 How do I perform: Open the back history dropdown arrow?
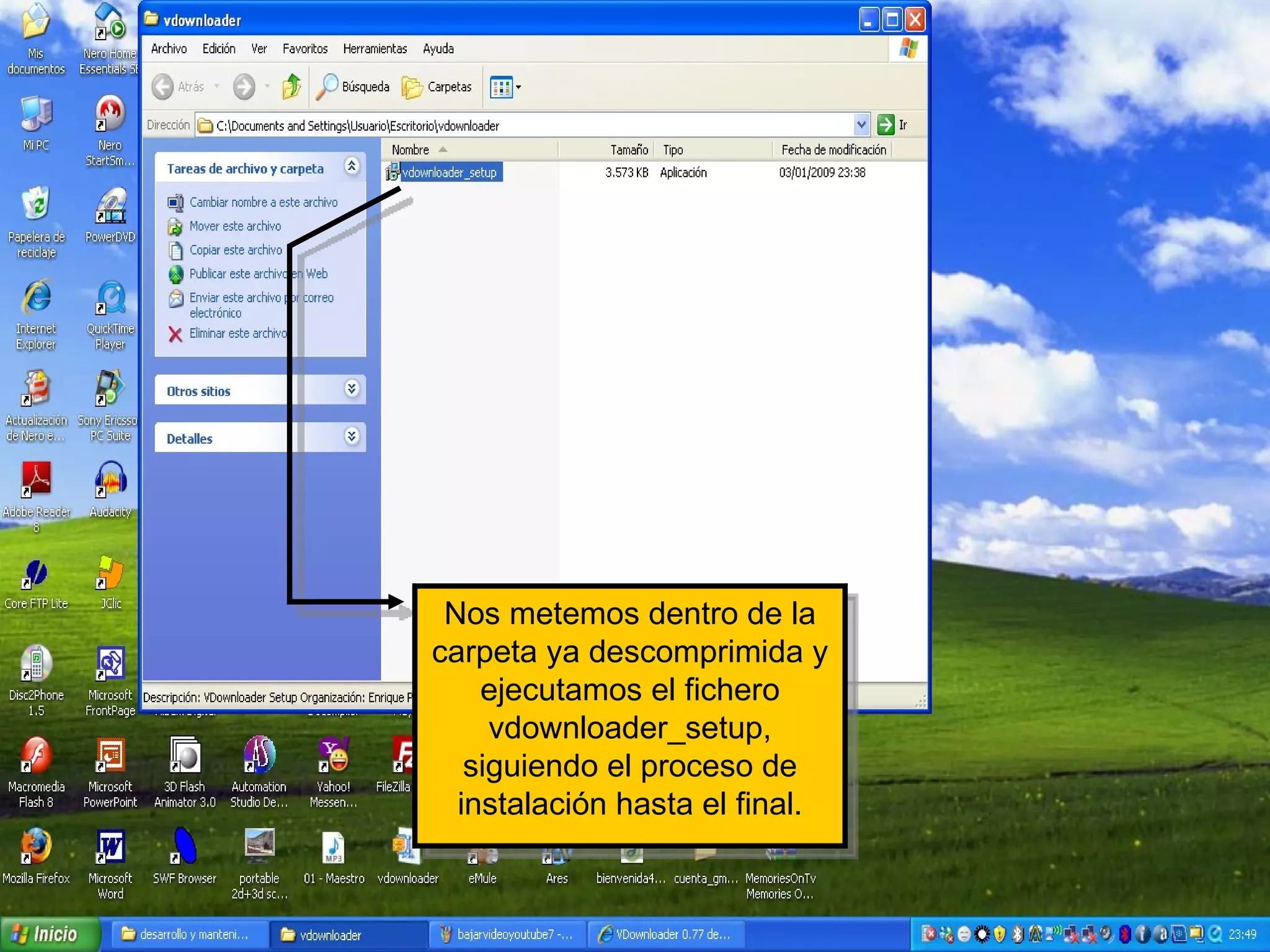pos(217,87)
